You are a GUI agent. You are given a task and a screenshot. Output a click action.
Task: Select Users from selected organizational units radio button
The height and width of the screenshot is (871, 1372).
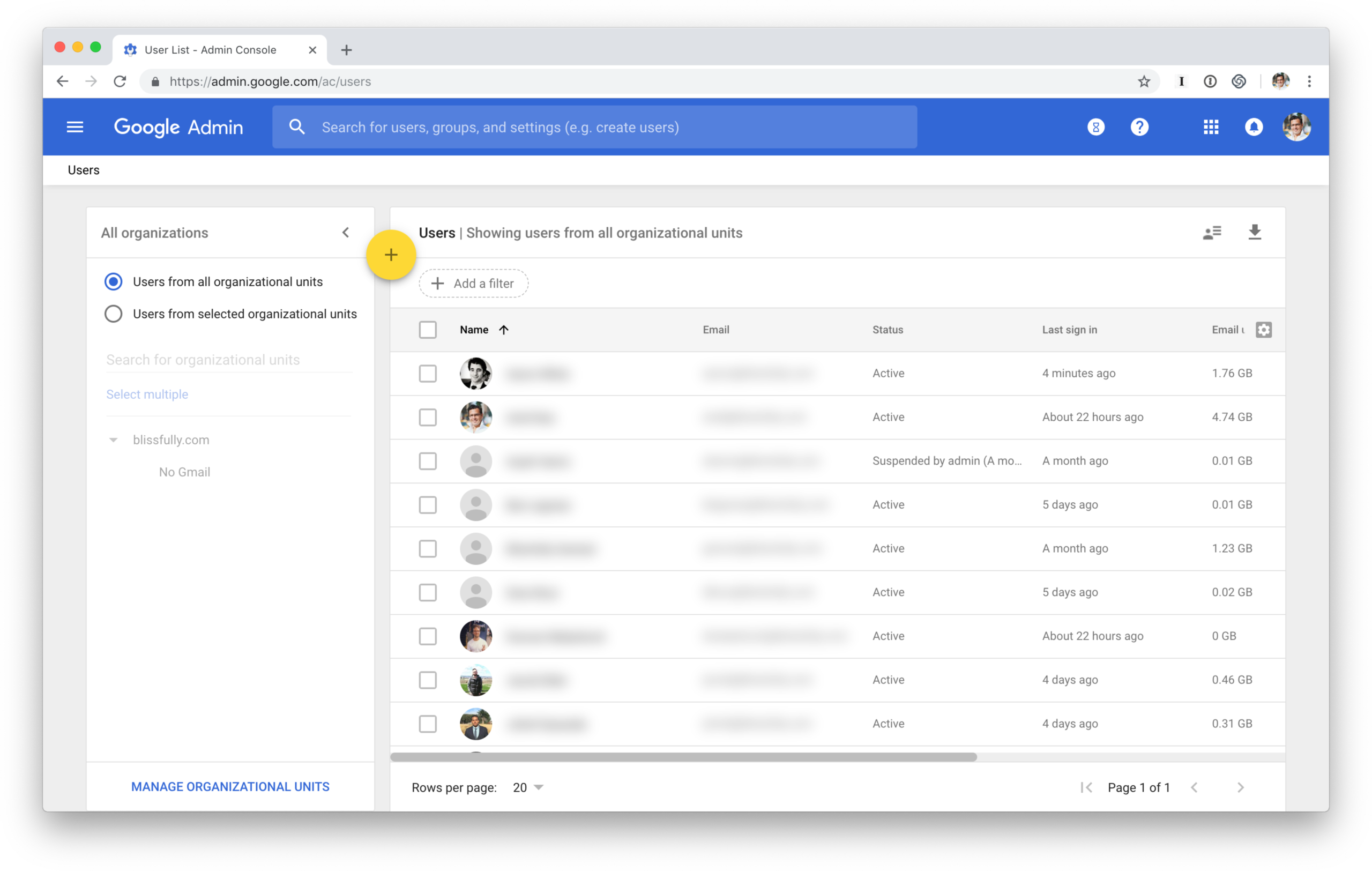(114, 314)
